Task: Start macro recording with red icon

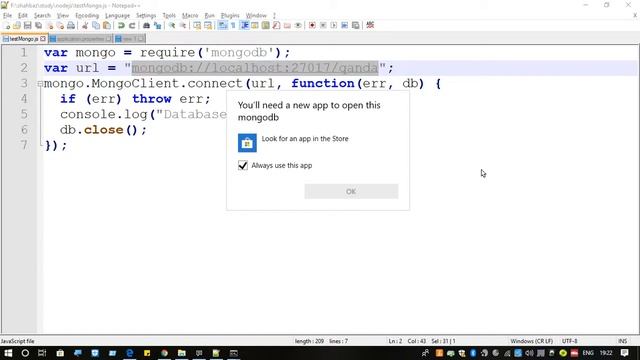Action: (x=312, y=25)
